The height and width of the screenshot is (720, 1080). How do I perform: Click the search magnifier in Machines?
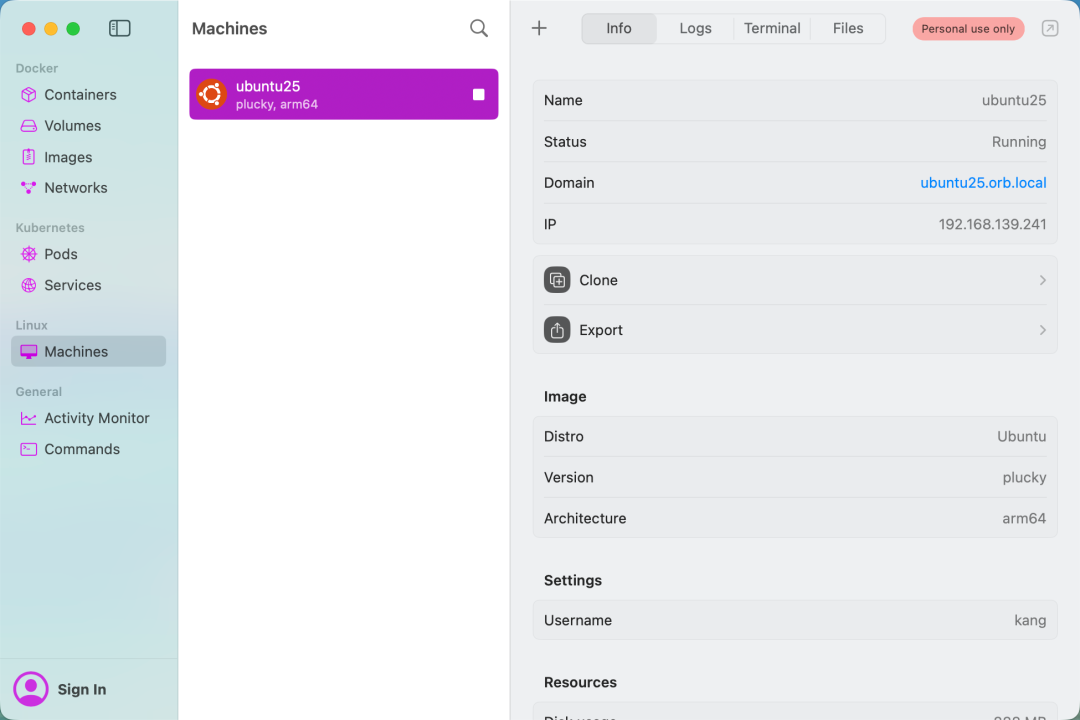pos(479,29)
